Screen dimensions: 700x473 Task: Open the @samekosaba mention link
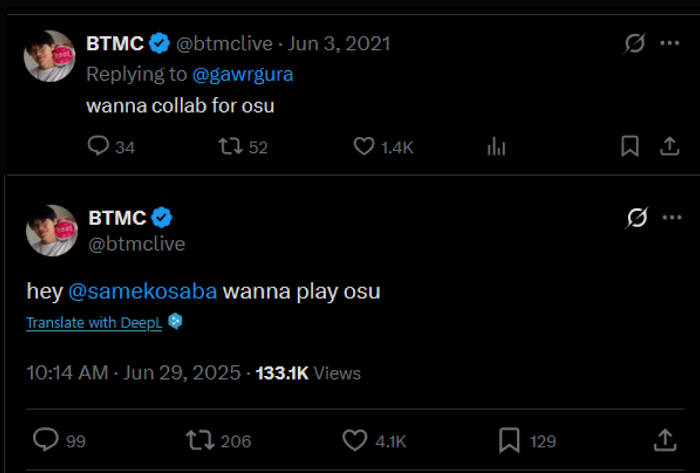(142, 292)
